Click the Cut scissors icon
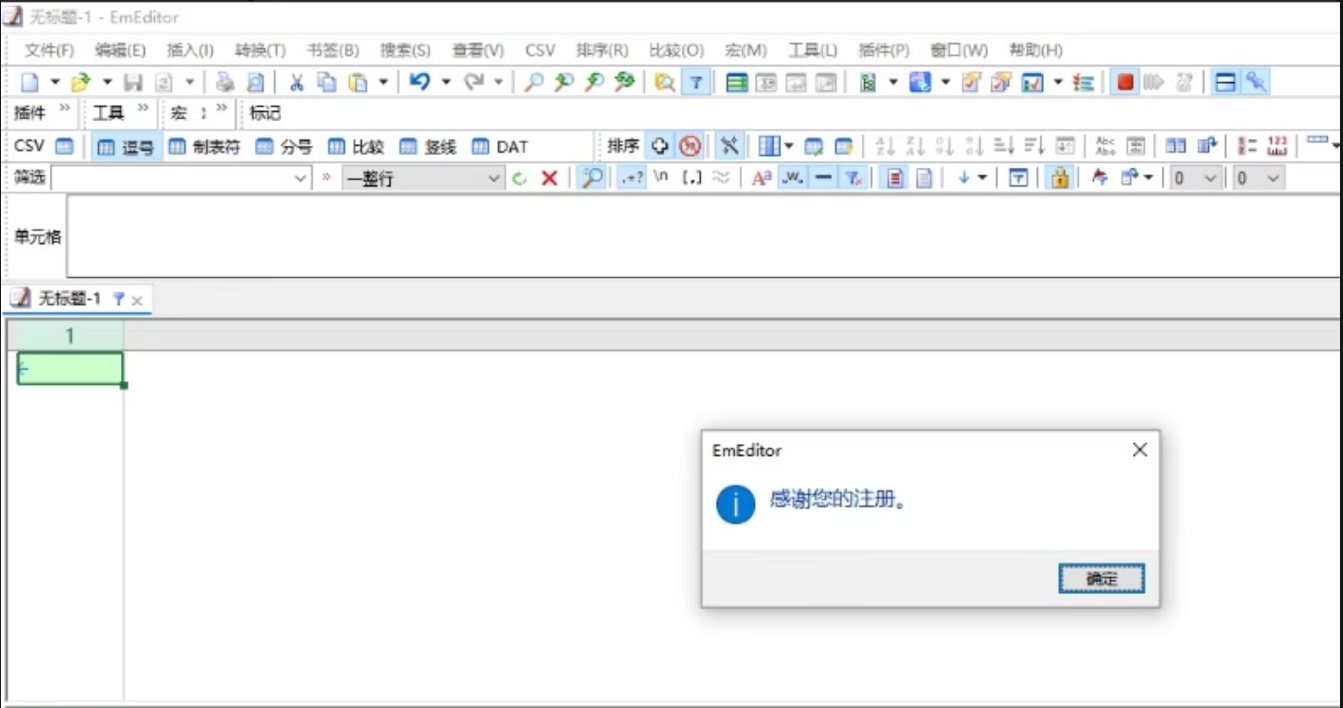This screenshot has width=1343, height=708. coord(297,82)
